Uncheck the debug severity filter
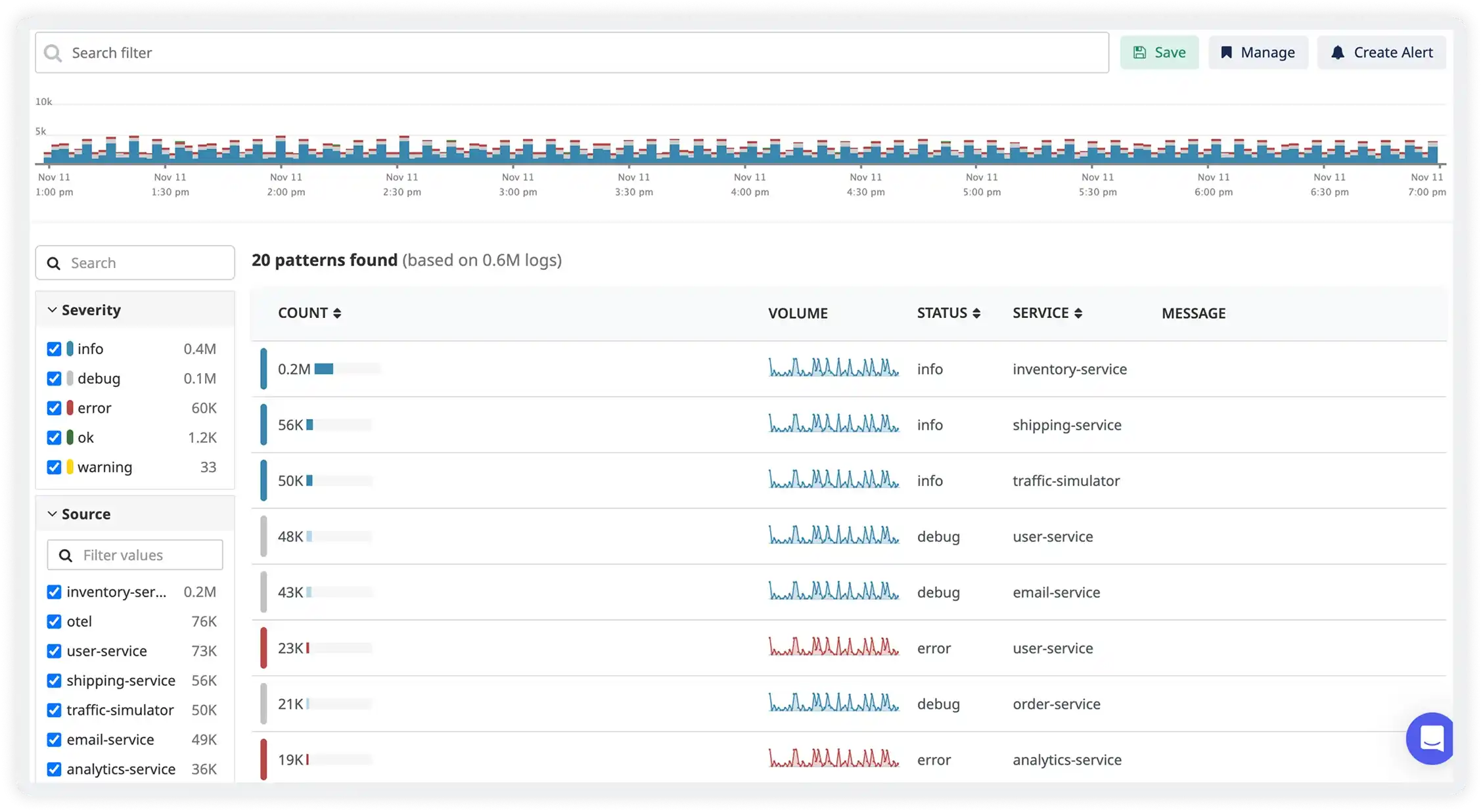This screenshot has width=1483, height=812. pos(54,378)
